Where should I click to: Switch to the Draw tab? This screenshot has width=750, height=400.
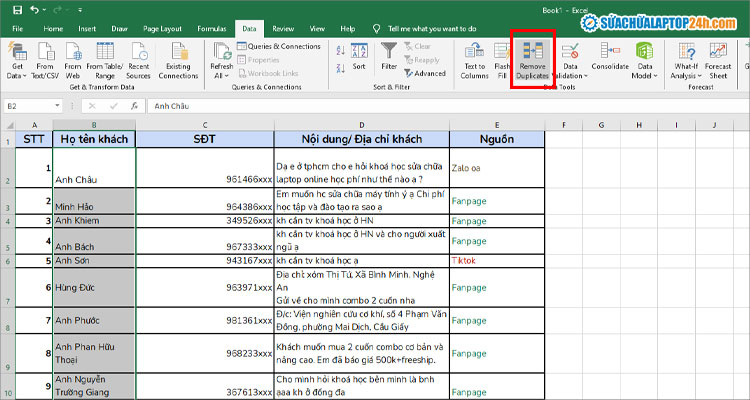coord(120,29)
